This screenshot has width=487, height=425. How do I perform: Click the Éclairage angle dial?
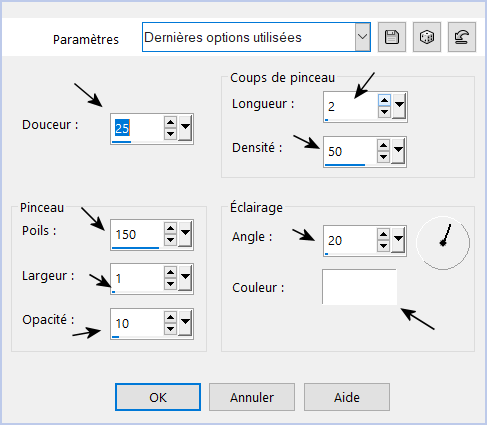443,243
